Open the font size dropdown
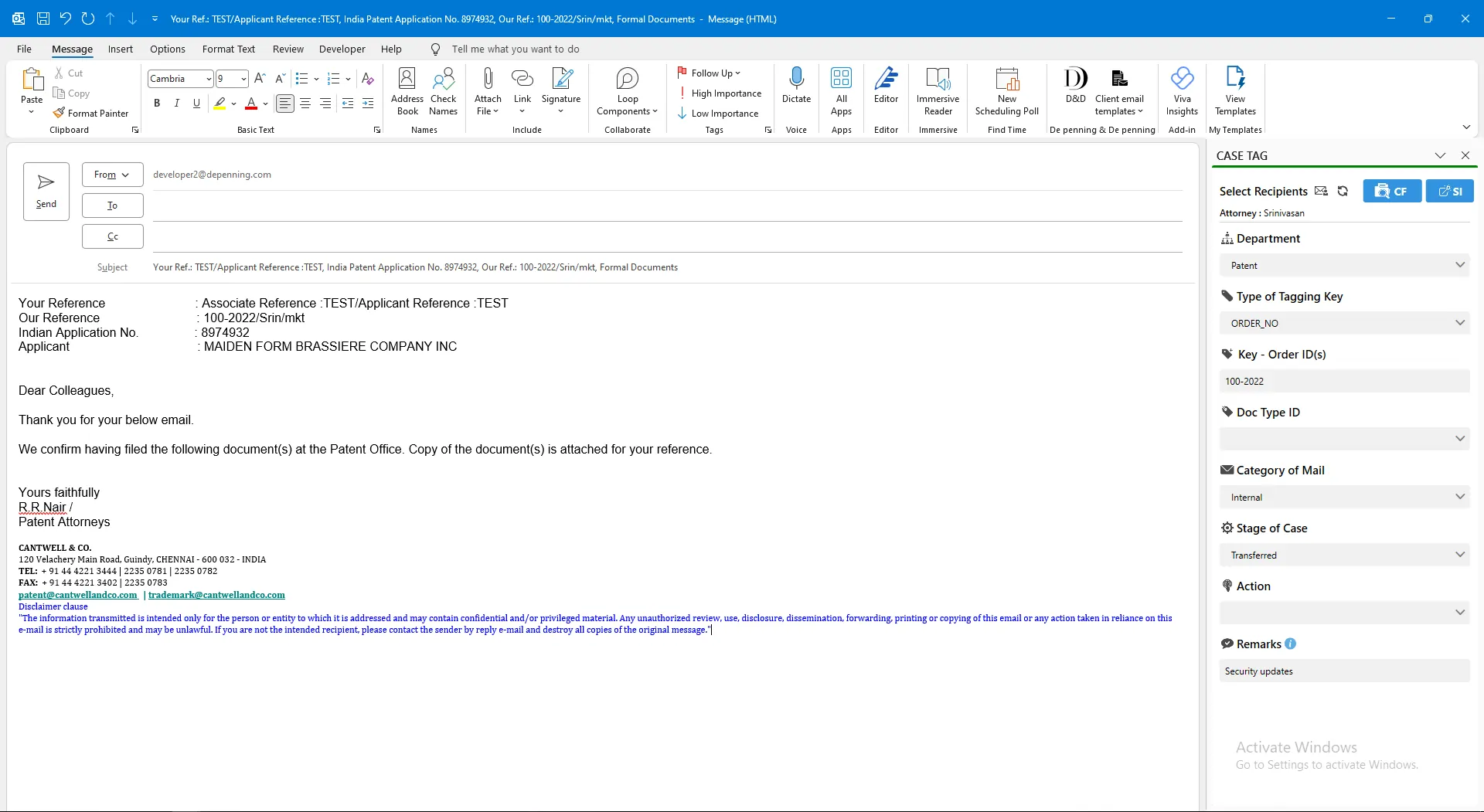 [x=243, y=79]
